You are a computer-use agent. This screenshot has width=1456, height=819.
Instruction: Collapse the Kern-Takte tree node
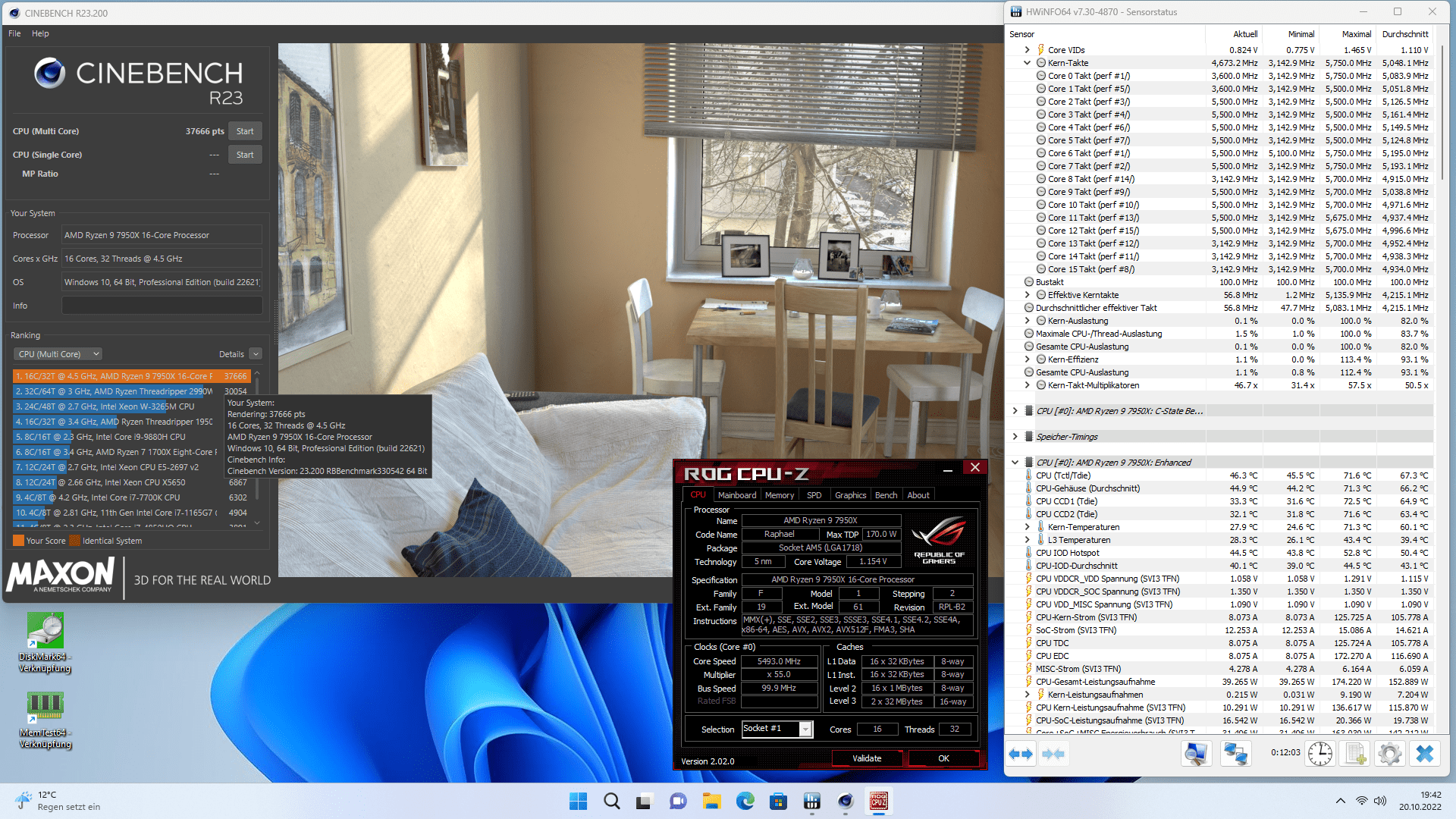[x=1027, y=63]
